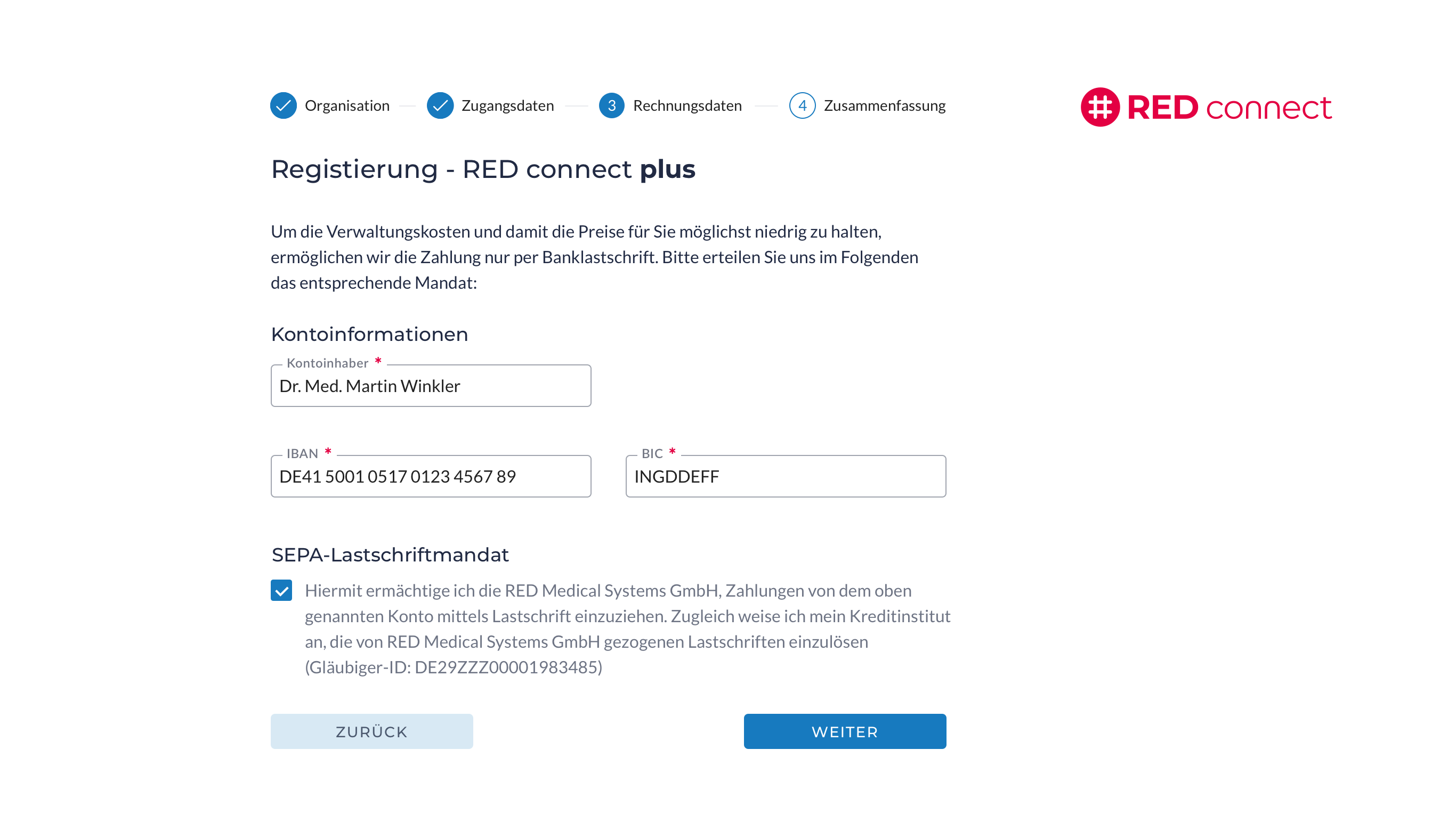Focus the Kontoinhaber input field

[x=431, y=386]
